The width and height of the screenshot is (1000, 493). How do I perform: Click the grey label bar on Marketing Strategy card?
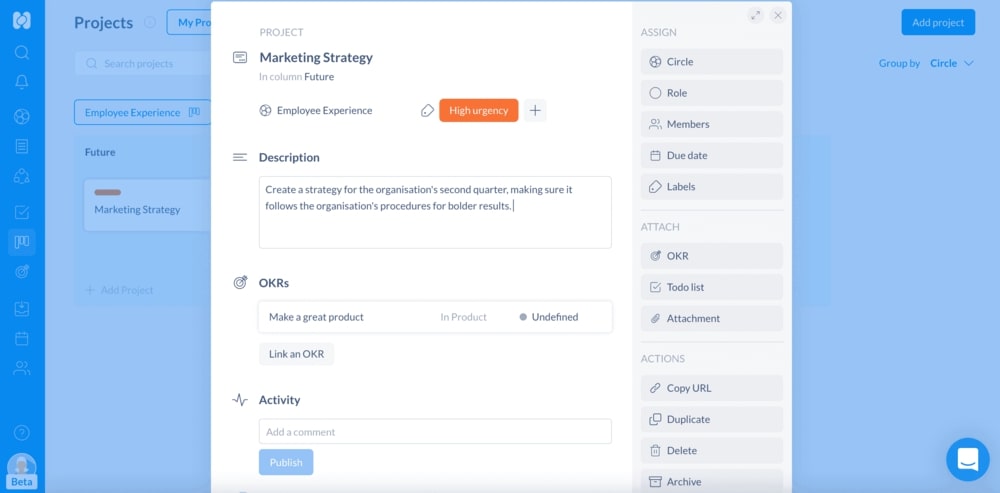click(108, 192)
